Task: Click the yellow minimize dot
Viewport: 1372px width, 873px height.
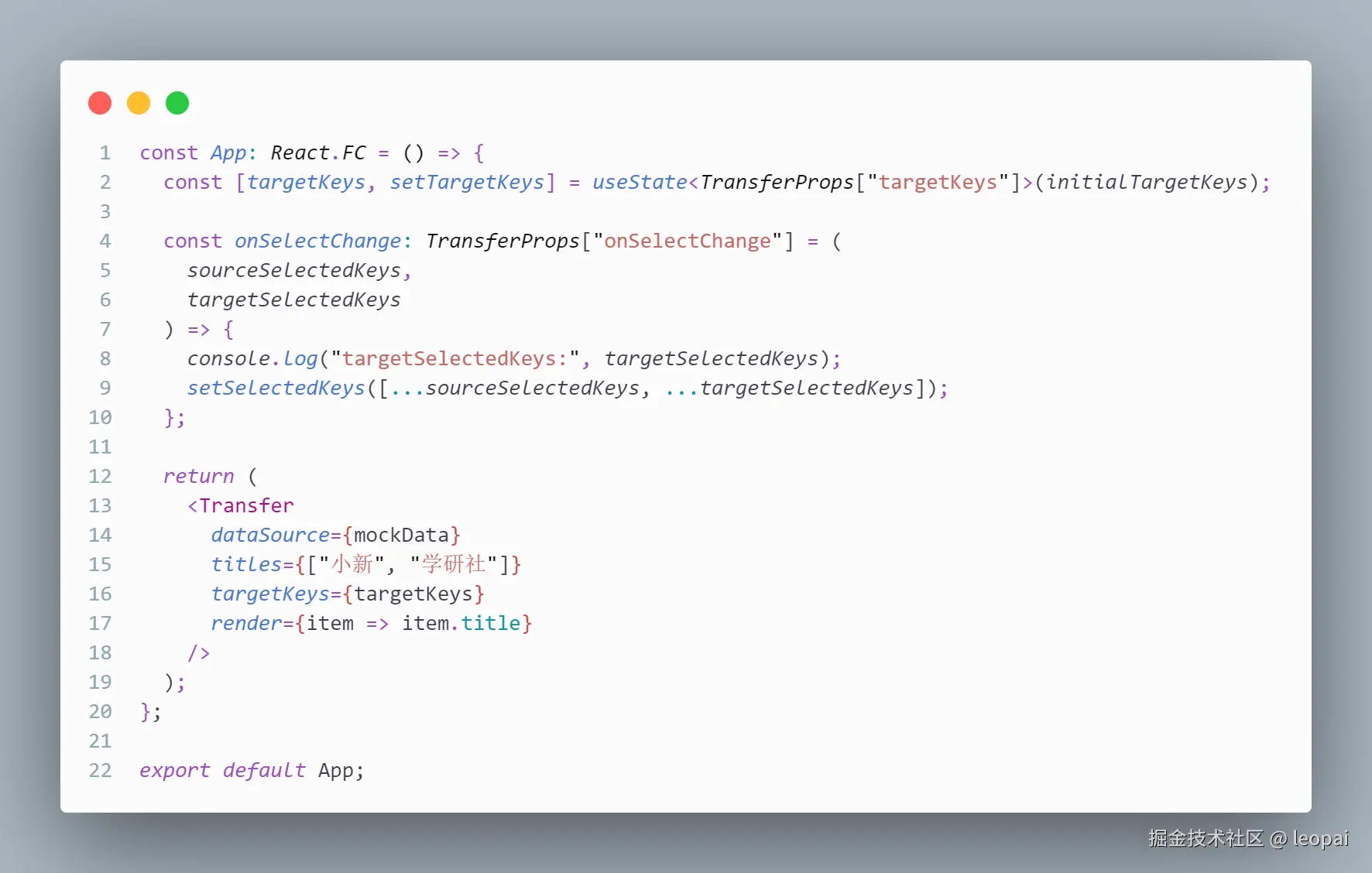Action: tap(139, 103)
